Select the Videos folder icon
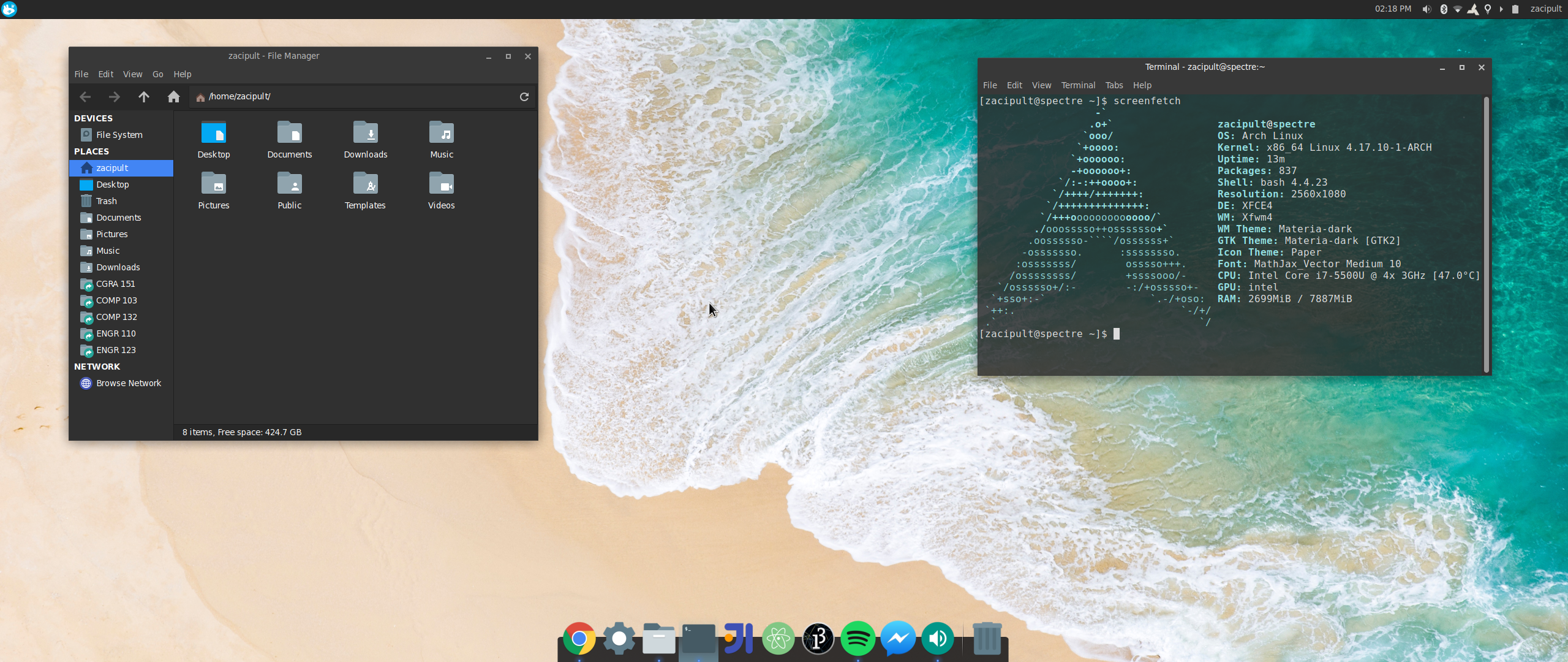Screen dimensions: 1568x662 [x=442, y=191]
